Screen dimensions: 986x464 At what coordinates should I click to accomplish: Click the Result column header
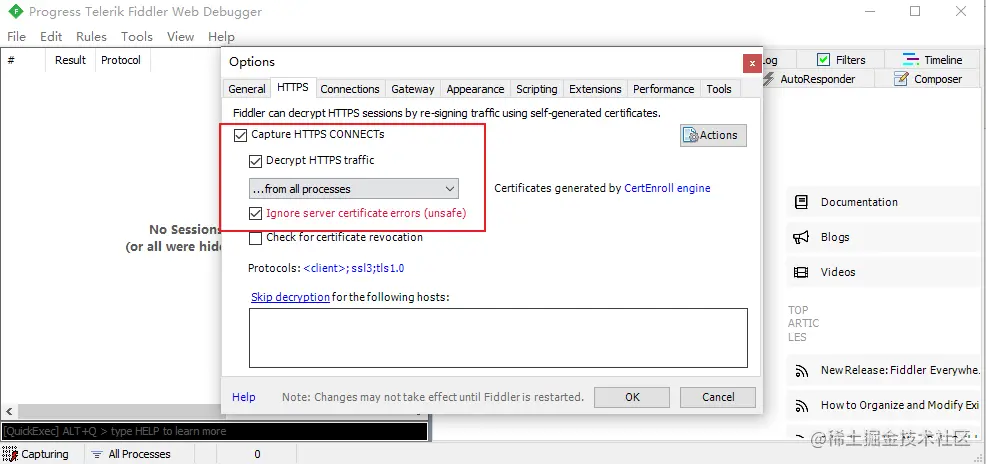70,60
